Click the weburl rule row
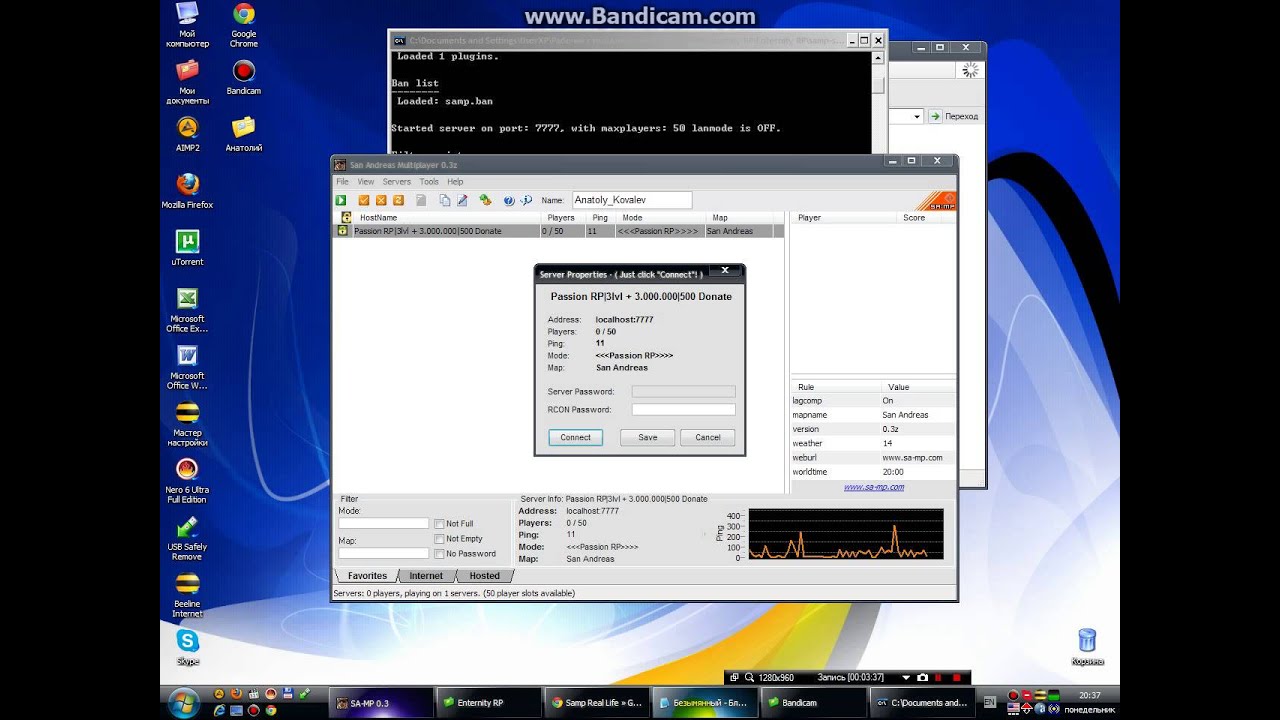Screen dimensions: 1280x720 (873, 458)
